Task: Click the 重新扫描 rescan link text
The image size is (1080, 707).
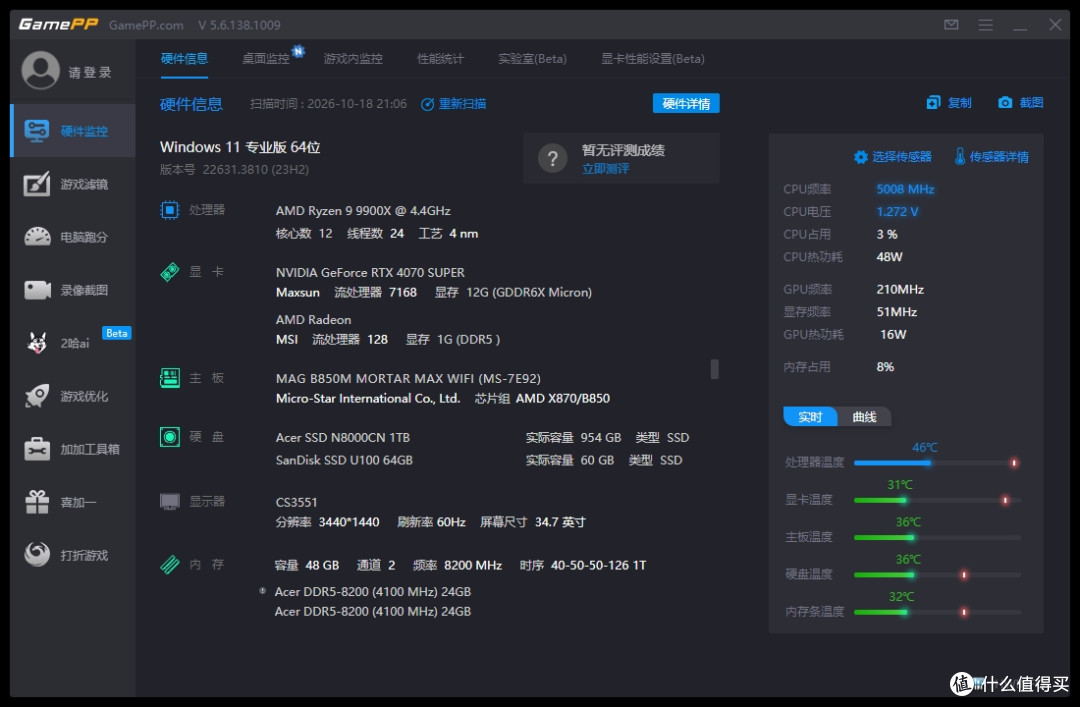Action: pos(462,104)
